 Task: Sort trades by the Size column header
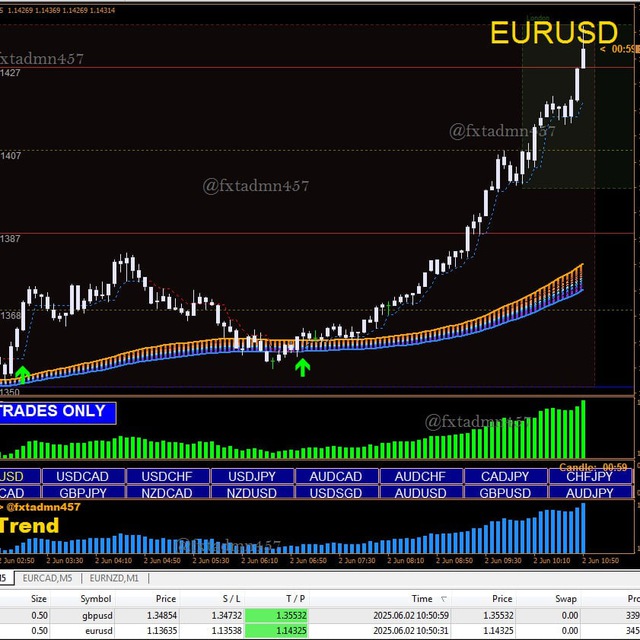point(39,599)
